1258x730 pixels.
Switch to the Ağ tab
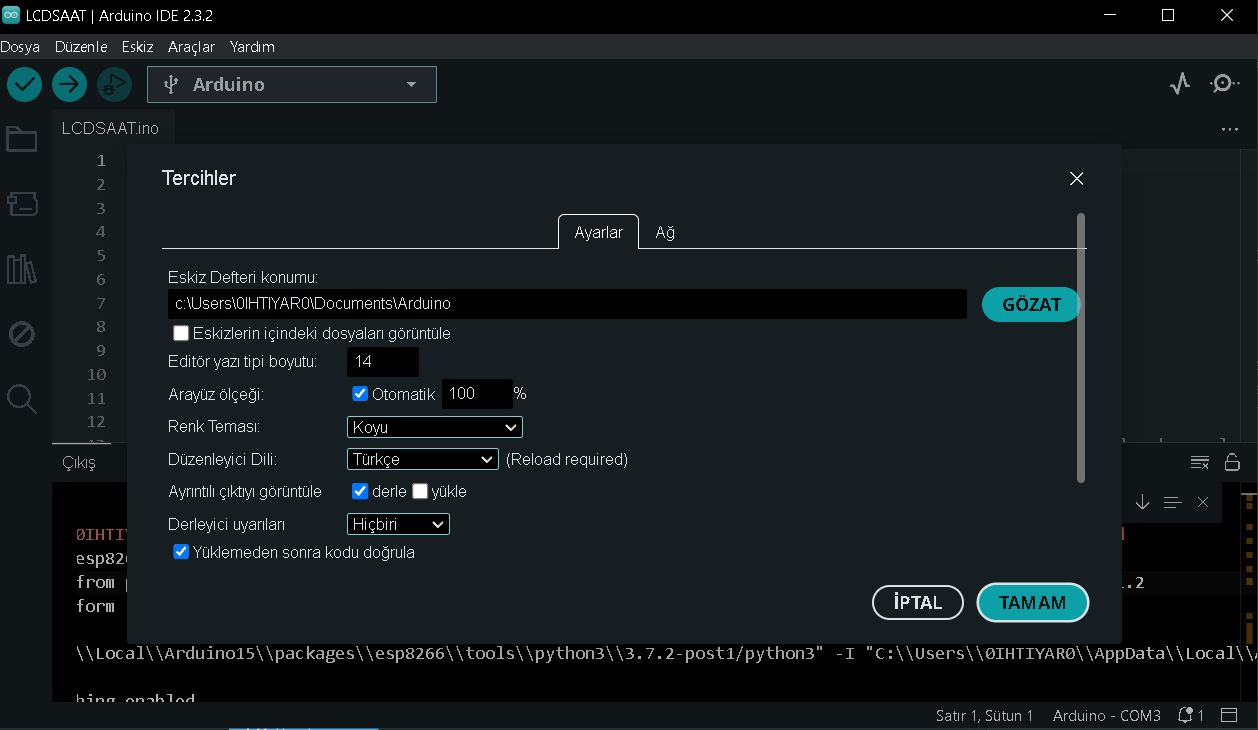665,233
